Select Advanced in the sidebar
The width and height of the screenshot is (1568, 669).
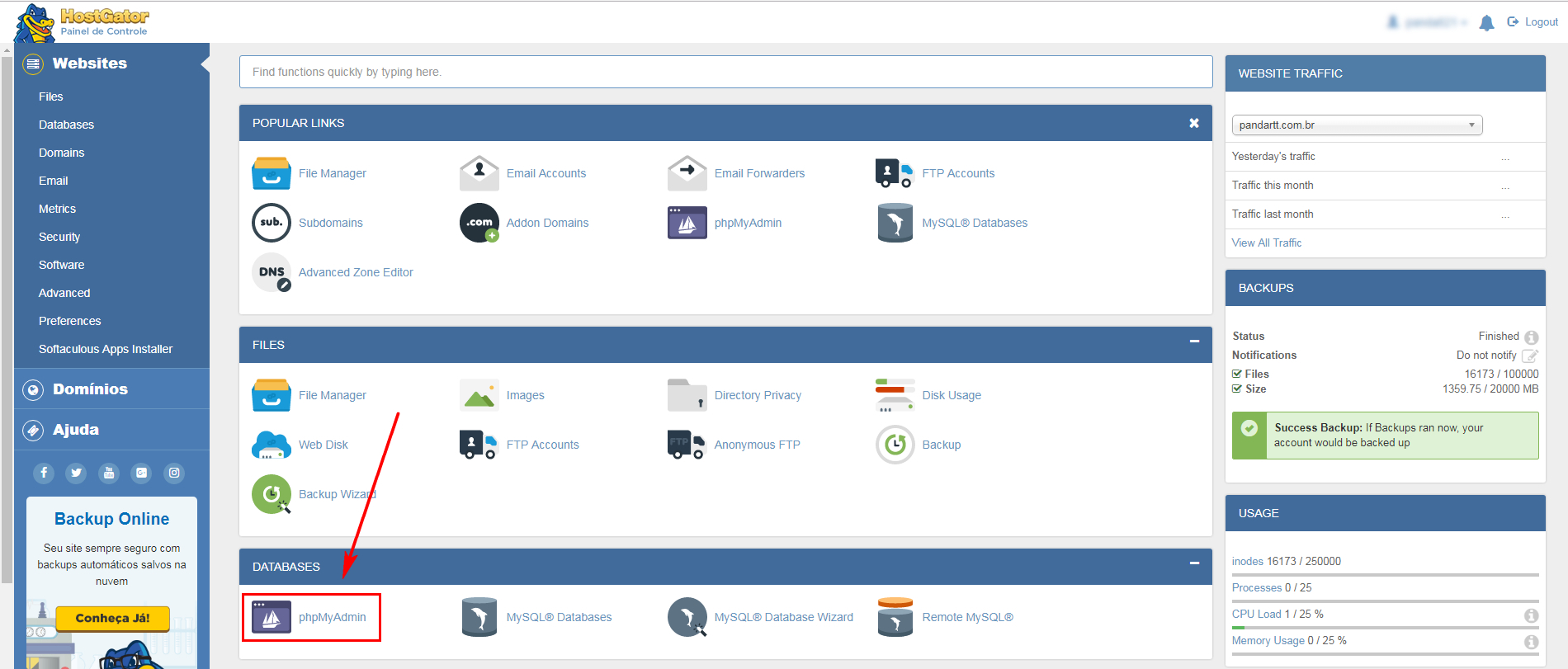pos(64,293)
